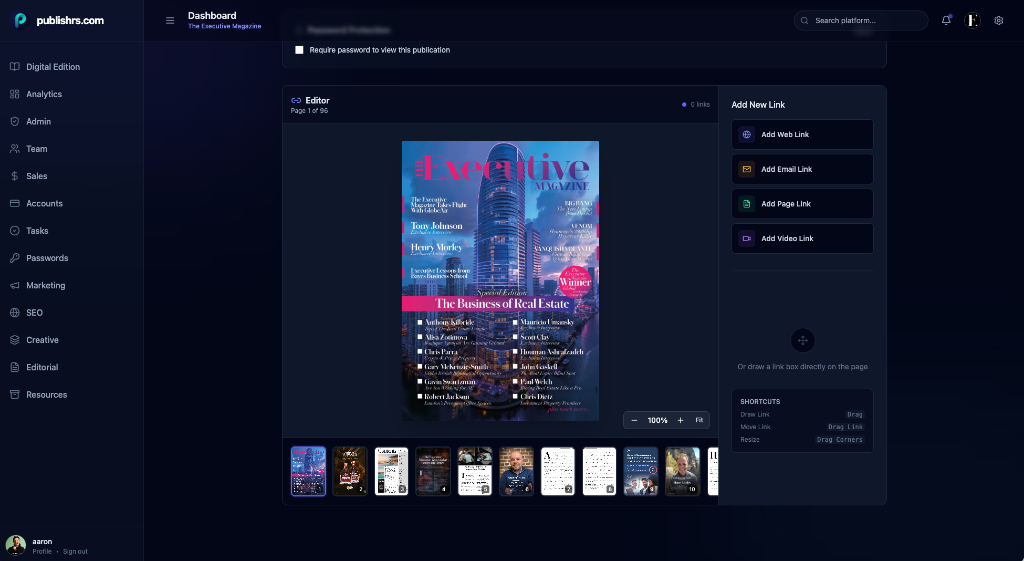Click the Add Video Link button
Image resolution: width=1024 pixels, height=561 pixels.
pos(802,238)
